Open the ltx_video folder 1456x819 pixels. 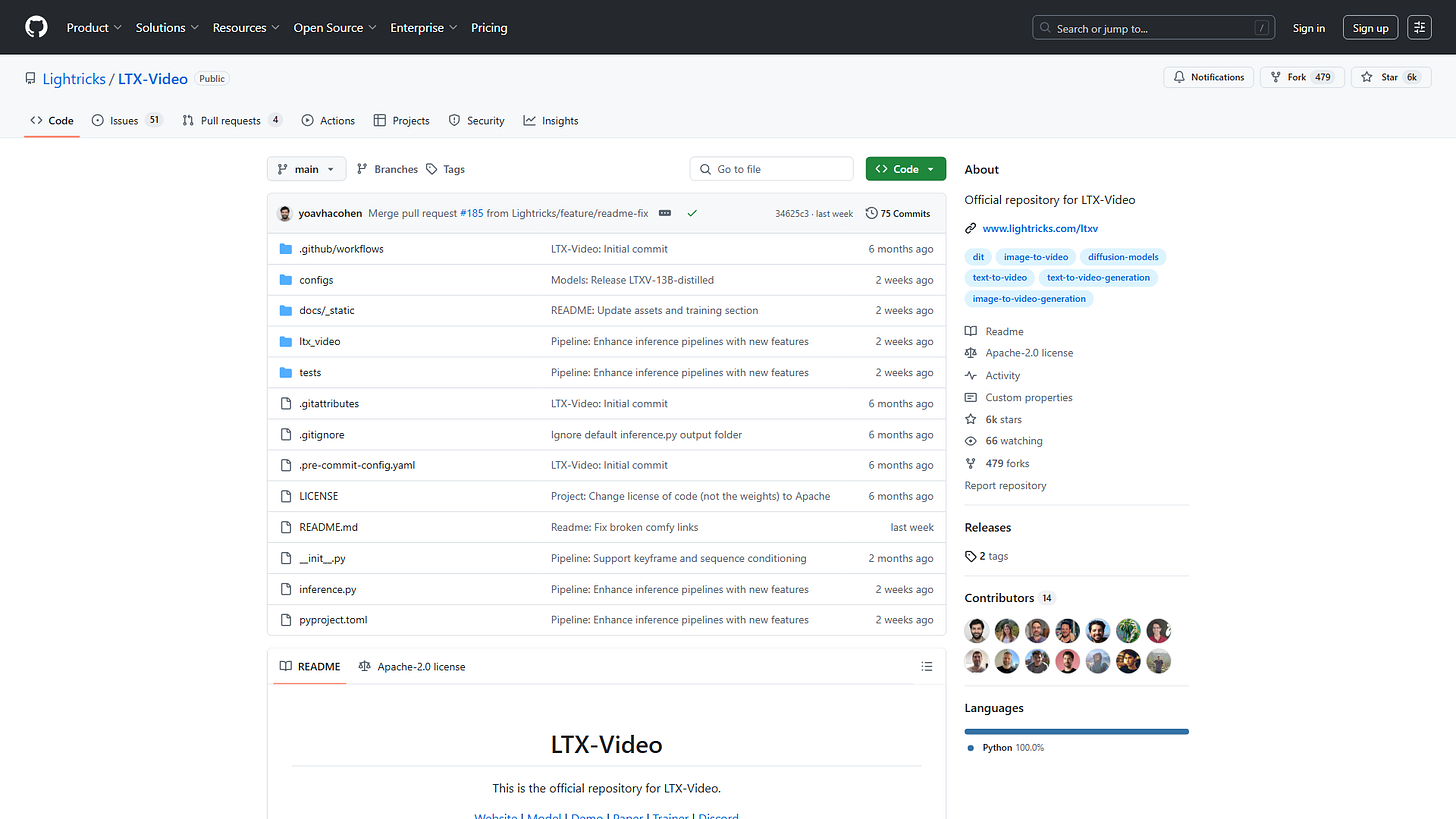click(320, 342)
